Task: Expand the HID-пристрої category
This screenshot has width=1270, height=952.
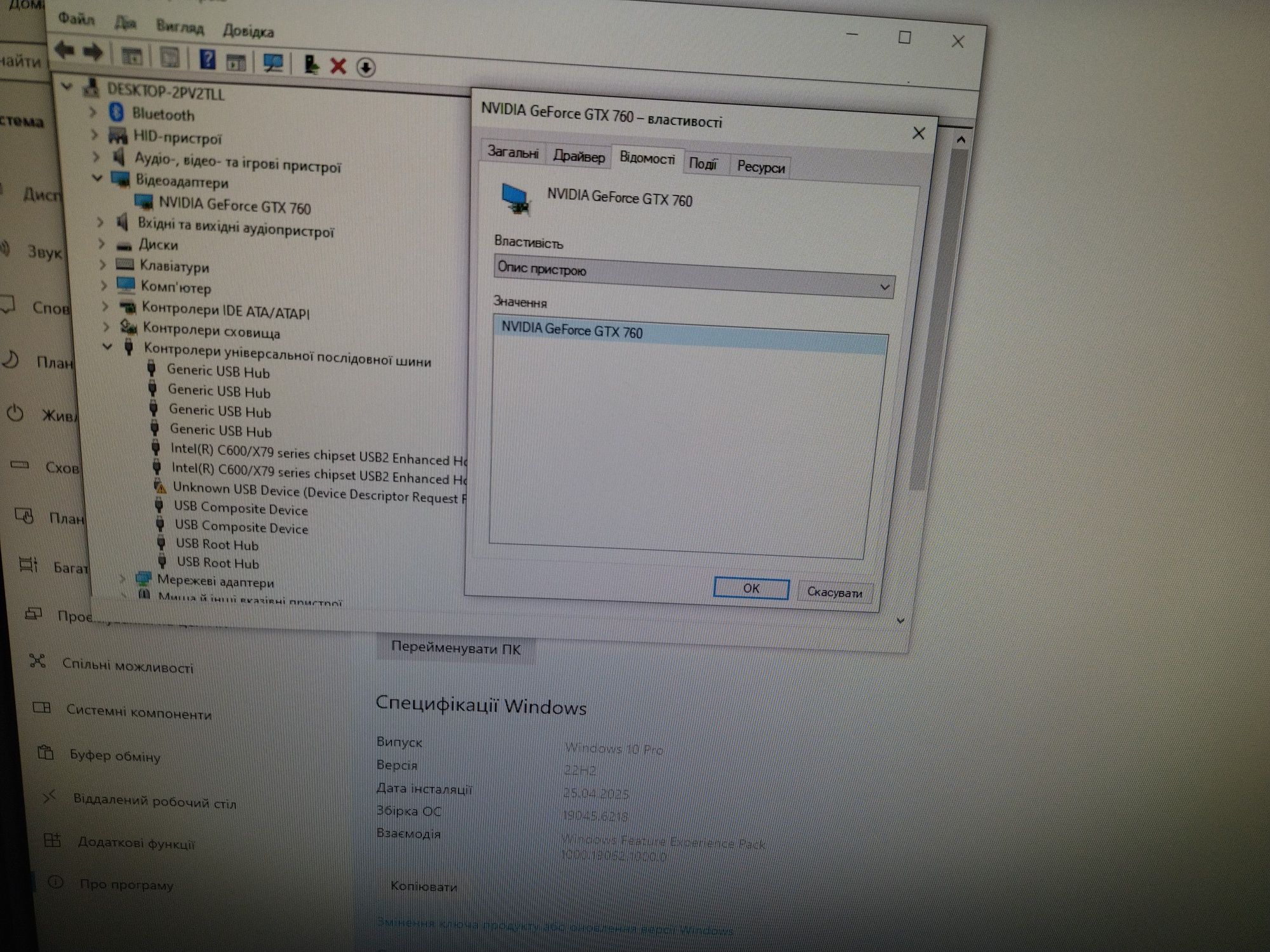Action: (95, 135)
